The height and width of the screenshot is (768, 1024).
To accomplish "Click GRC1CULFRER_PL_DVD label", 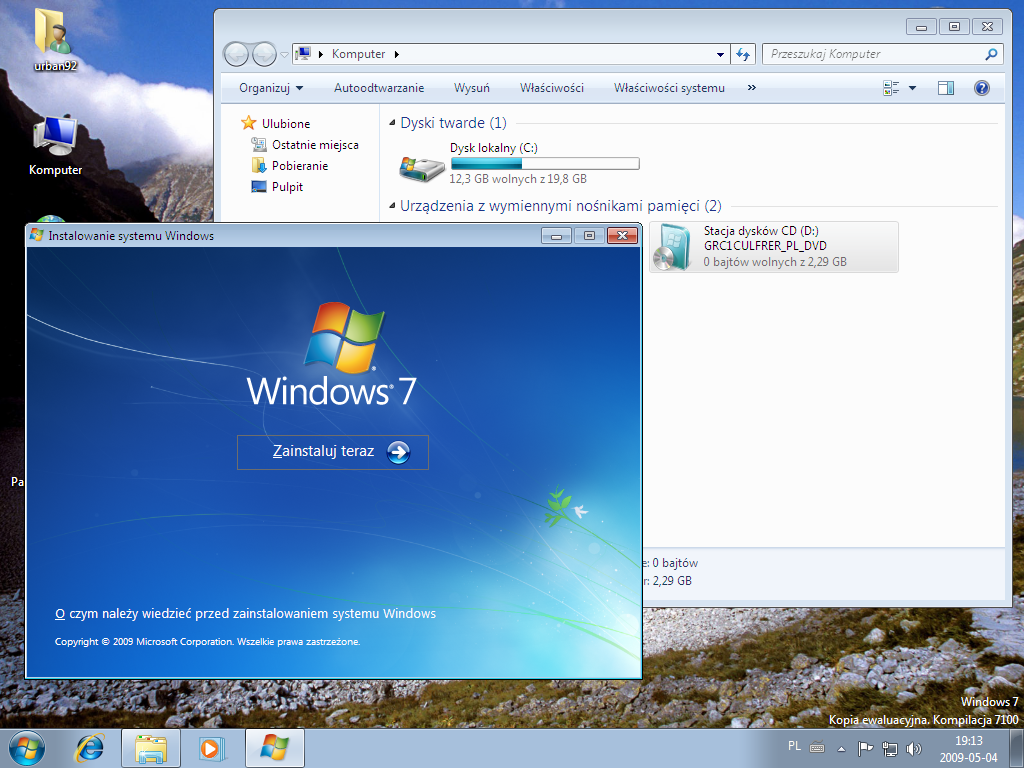I will pyautogui.click(x=765, y=246).
